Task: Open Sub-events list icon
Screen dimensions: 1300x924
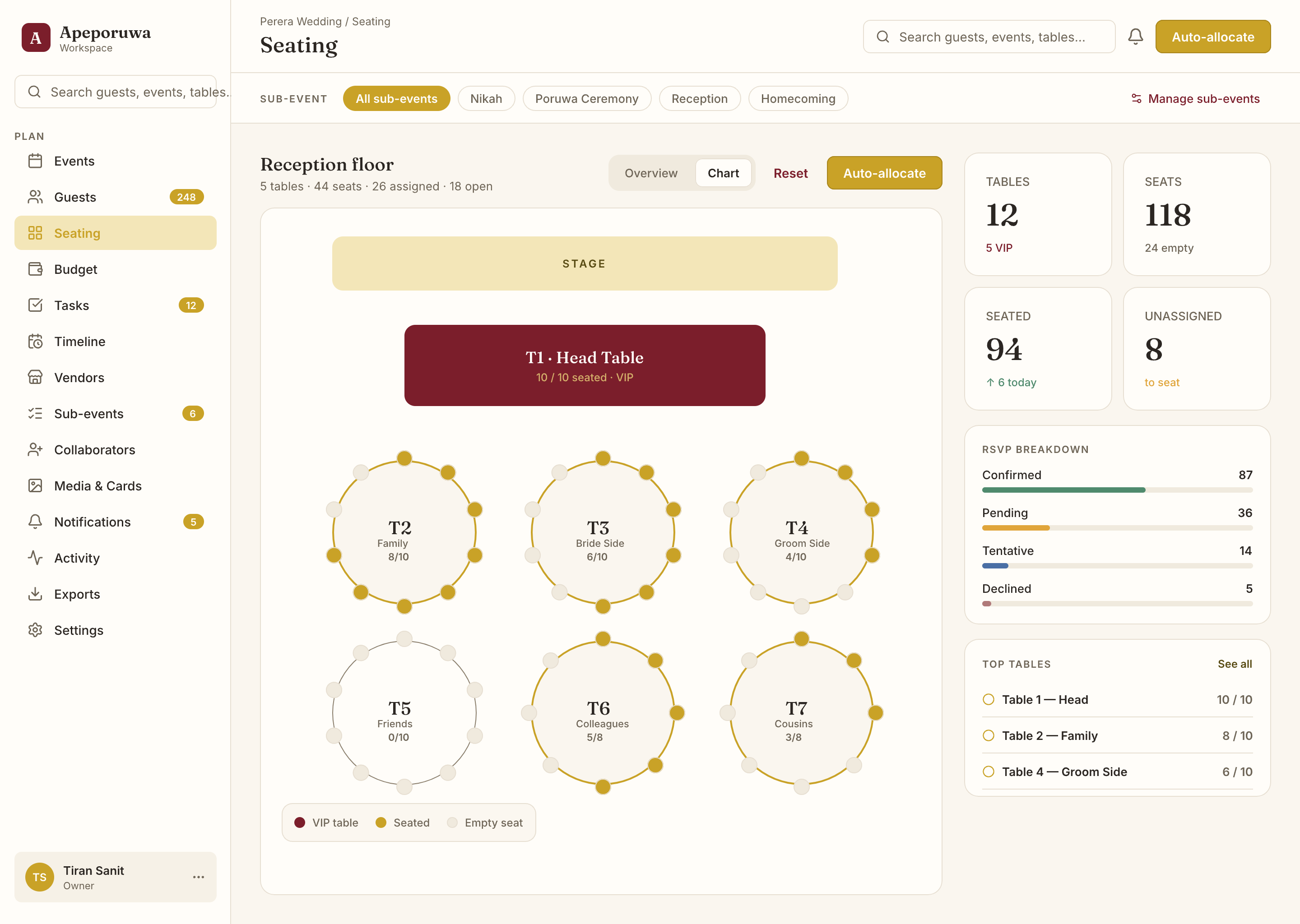Action: point(35,414)
